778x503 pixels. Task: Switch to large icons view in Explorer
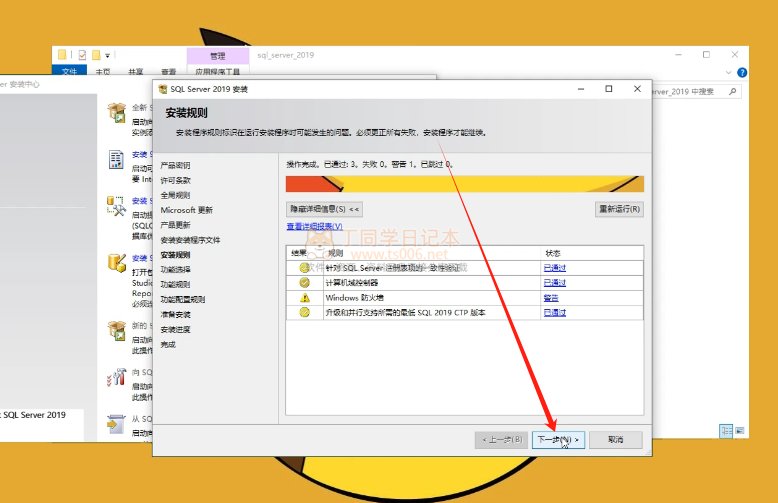(x=741, y=430)
